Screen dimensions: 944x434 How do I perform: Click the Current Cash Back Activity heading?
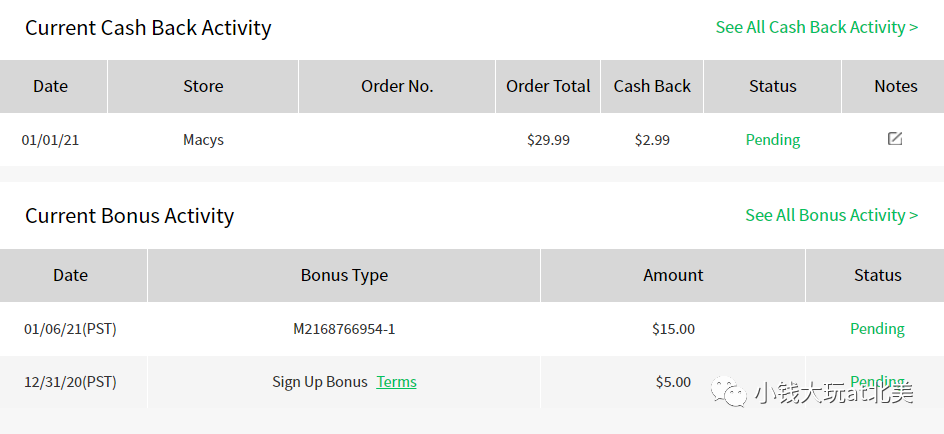pyautogui.click(x=148, y=28)
